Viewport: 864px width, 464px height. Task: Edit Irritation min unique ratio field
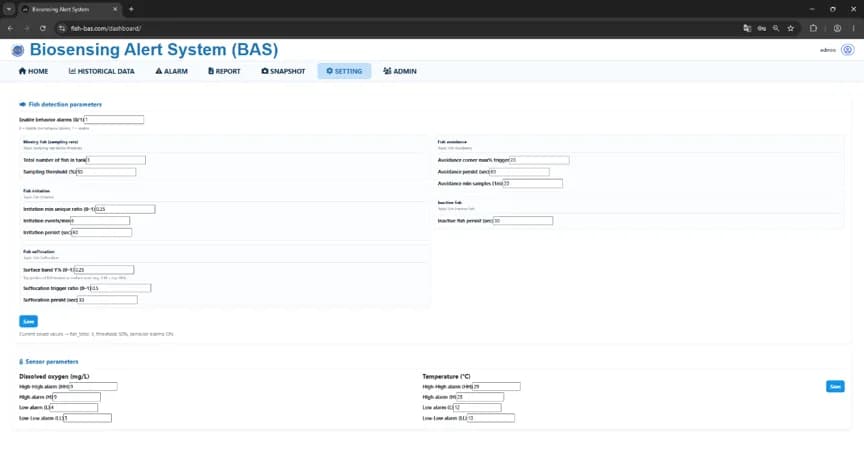tap(125, 209)
